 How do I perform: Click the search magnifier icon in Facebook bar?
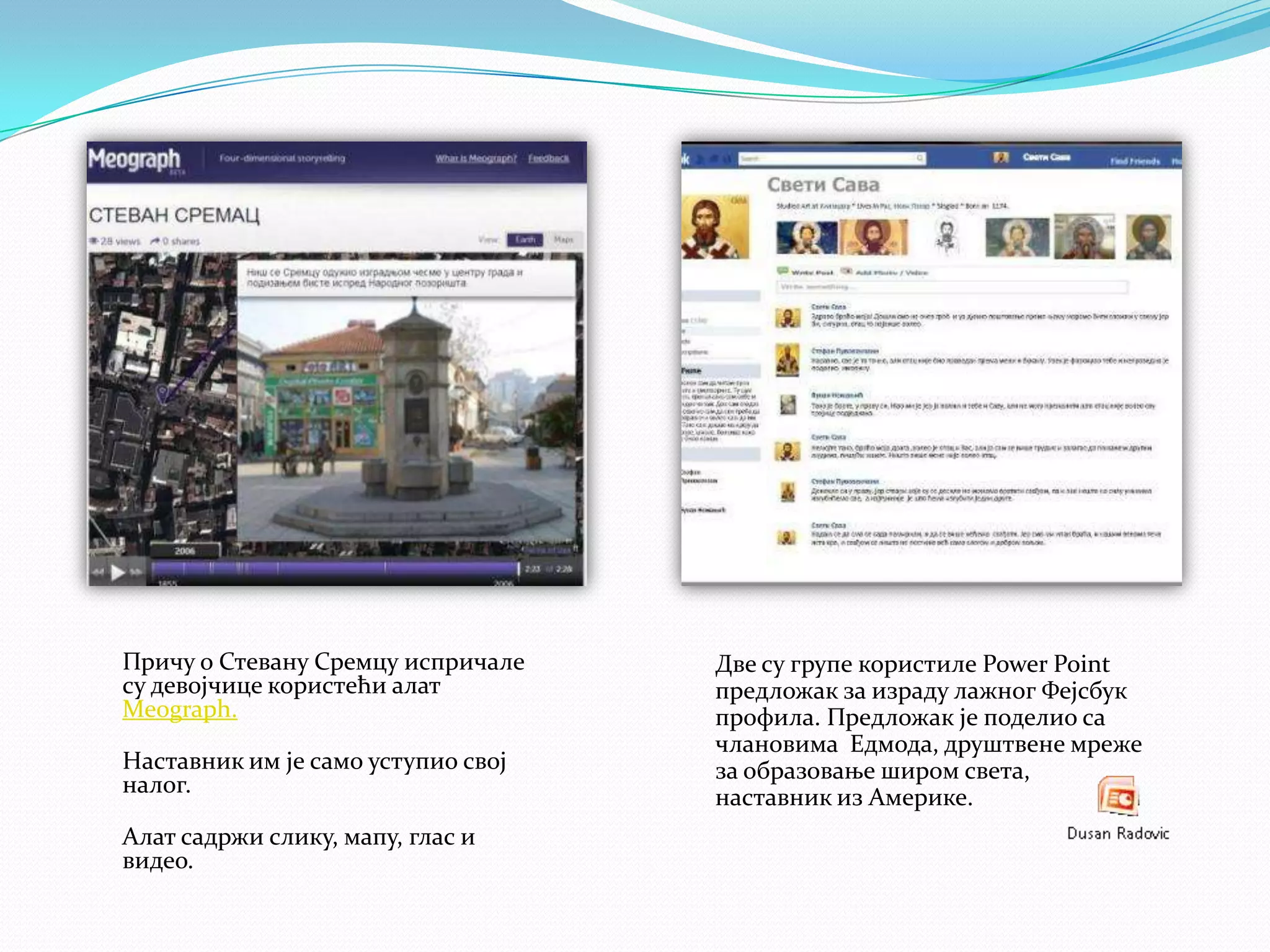coord(920,158)
